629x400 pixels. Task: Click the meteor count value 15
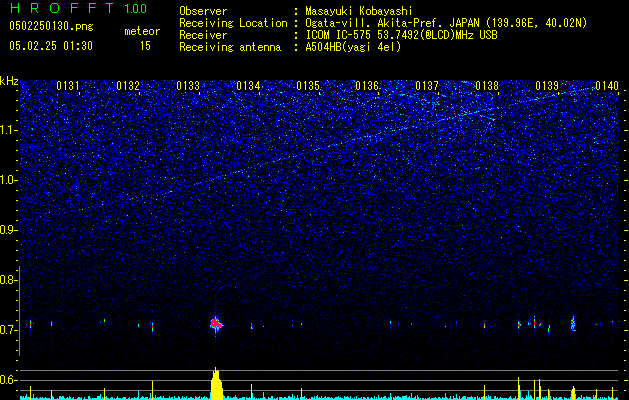click(145, 46)
